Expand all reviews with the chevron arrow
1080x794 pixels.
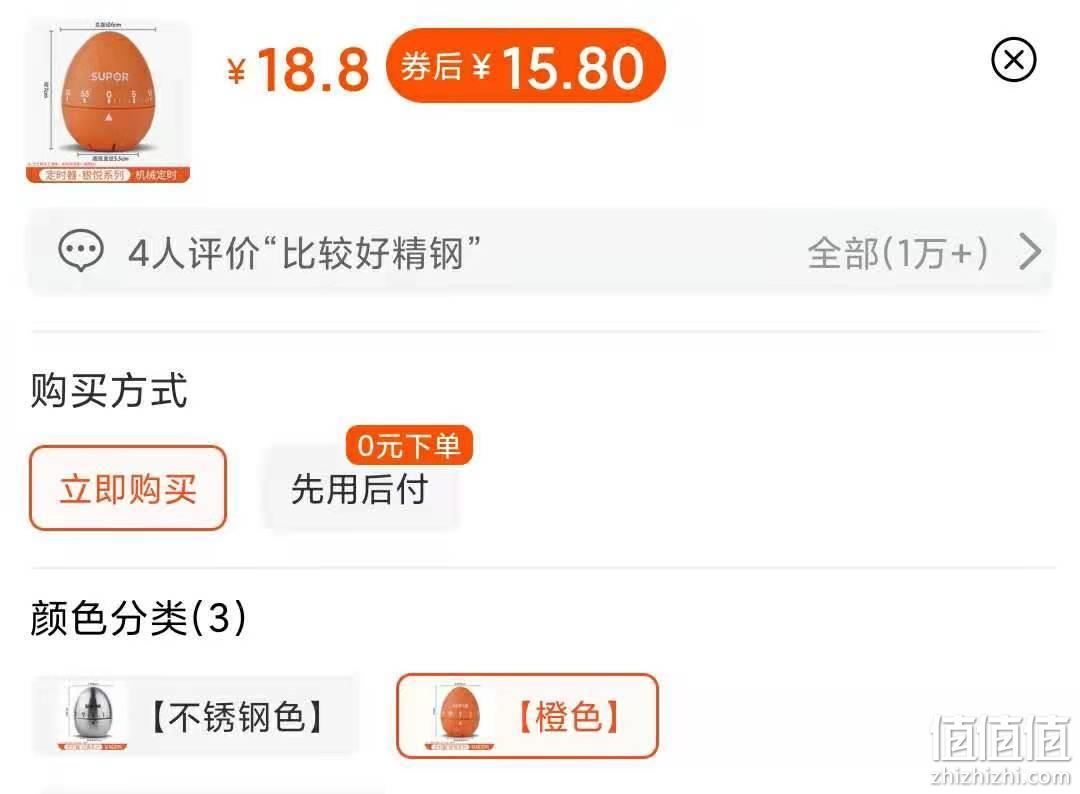tap(1030, 252)
